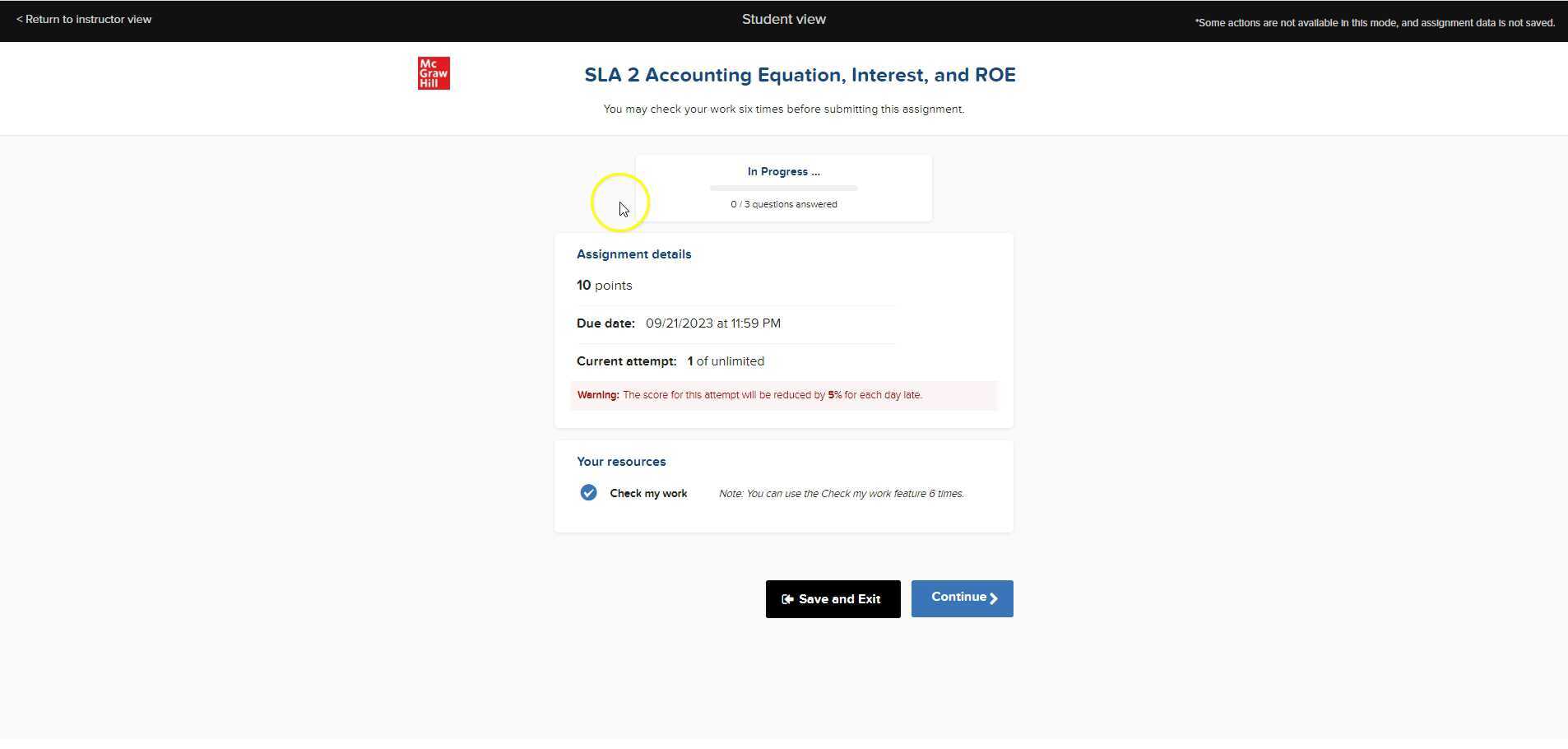This screenshot has width=1568, height=749.
Task: Expand the Your resources panel
Action: pos(621,461)
